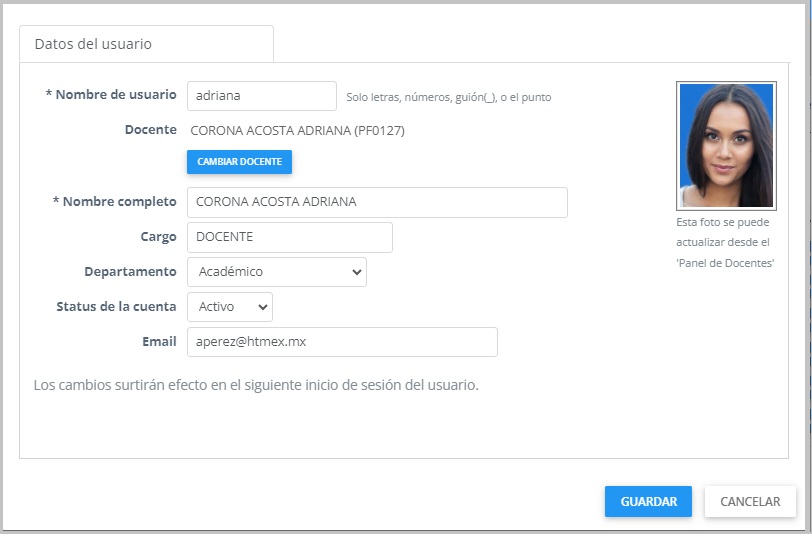The height and width of the screenshot is (534, 812).
Task: Click the Departamento field label
Action: 130,272
